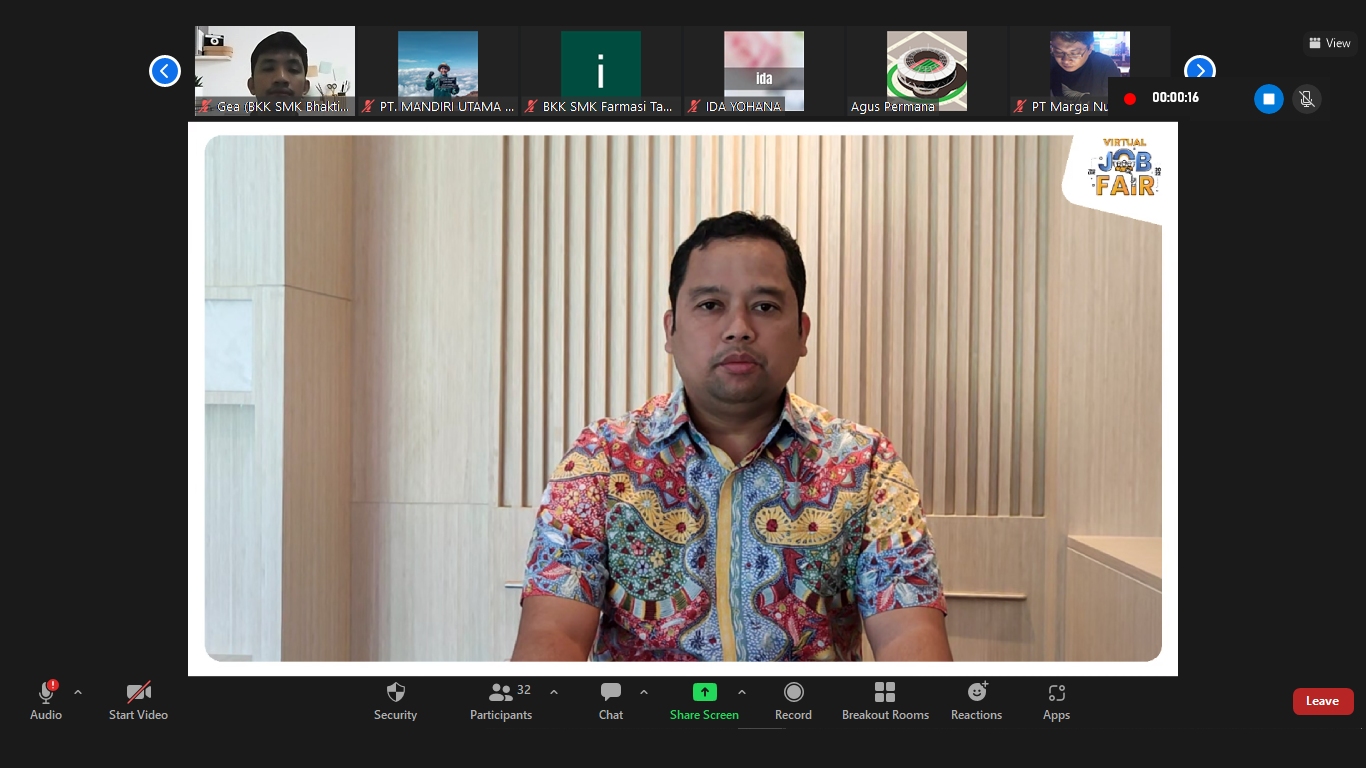The height and width of the screenshot is (768, 1366).
Task: Stop the recording with blue stop button
Action: point(1268,99)
